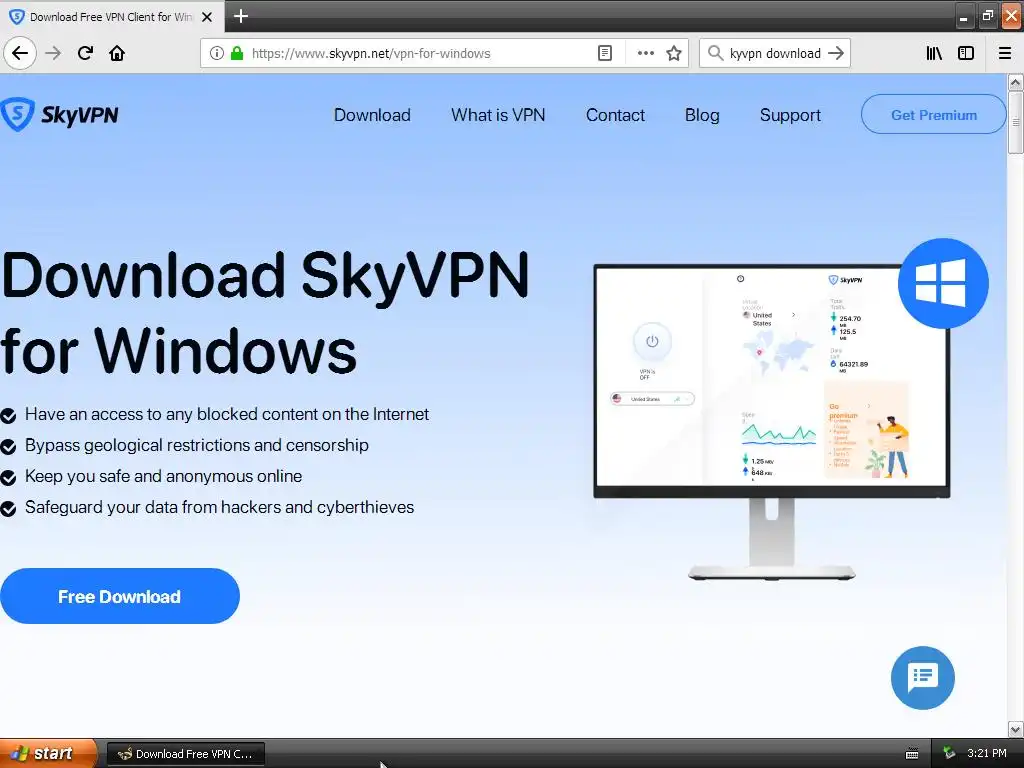The height and width of the screenshot is (768, 1024).
Task: Click the SkyVPN app monitor preview image
Action: [771, 421]
